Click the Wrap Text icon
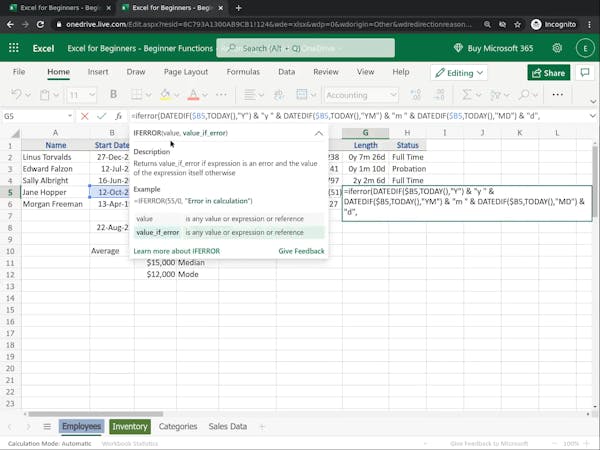This screenshot has width=600, height=450. 279,95
